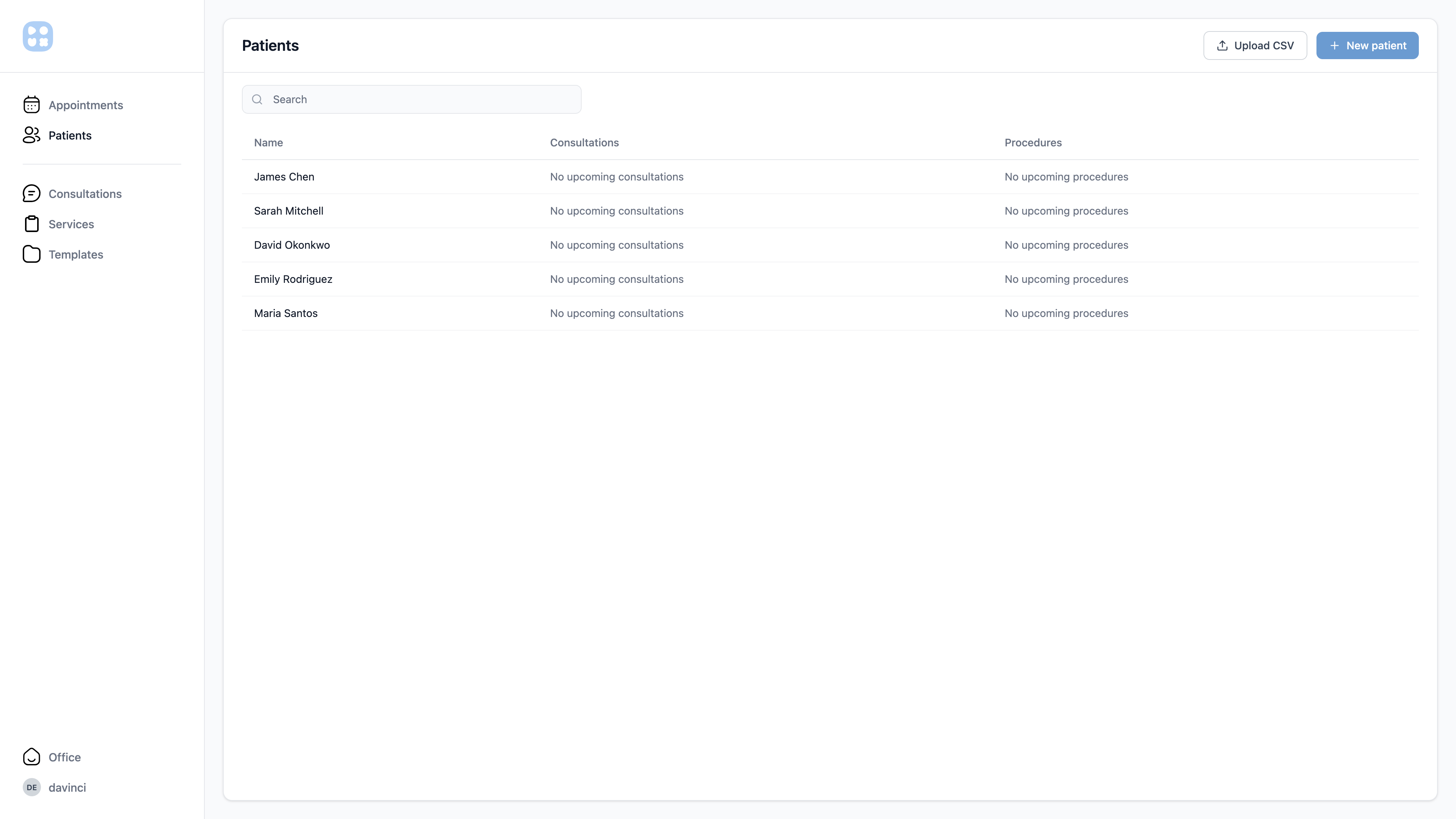Select David Okonkwo in the list
The image size is (1456, 819).
[x=292, y=245]
